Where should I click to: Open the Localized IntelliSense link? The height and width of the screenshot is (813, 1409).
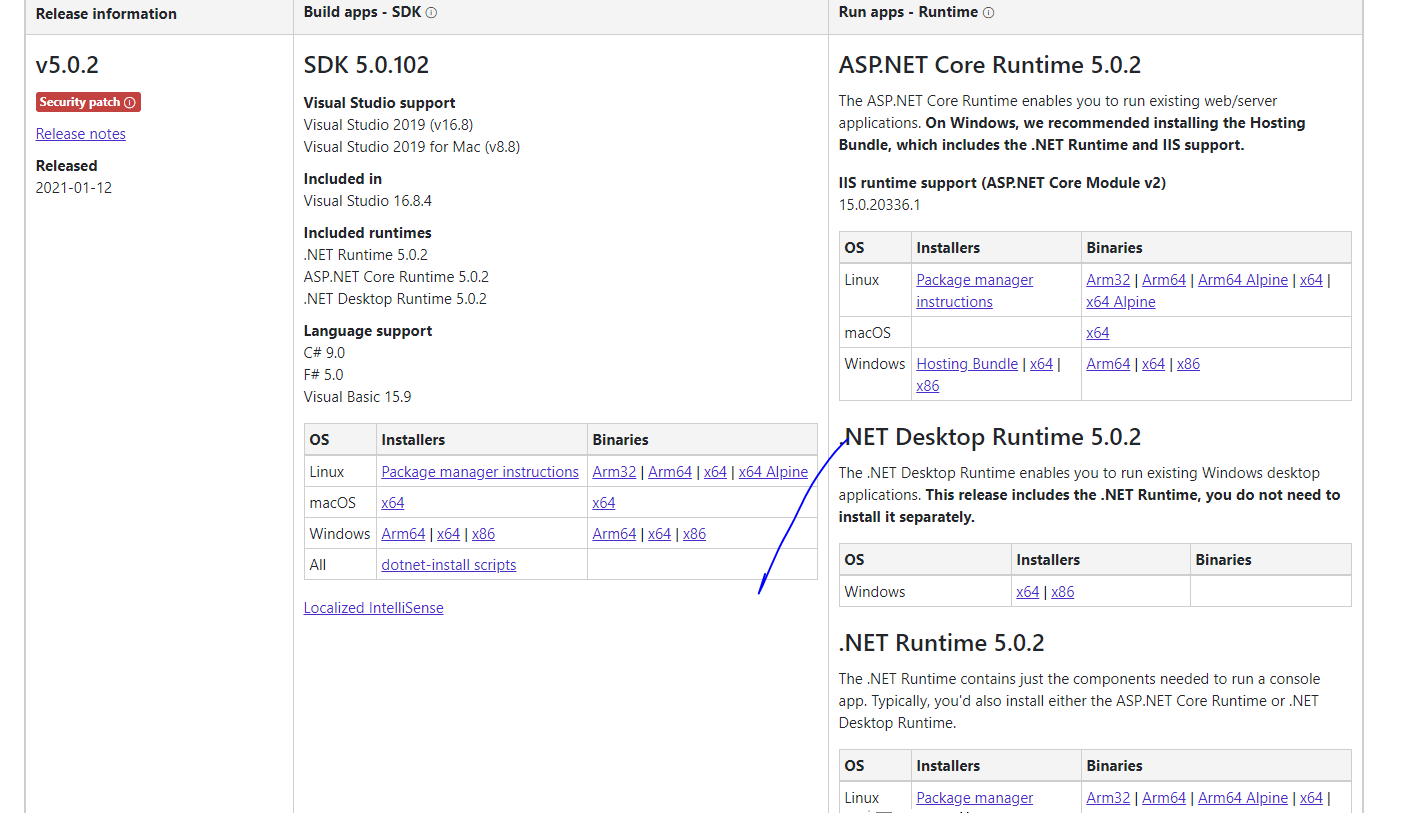point(374,608)
